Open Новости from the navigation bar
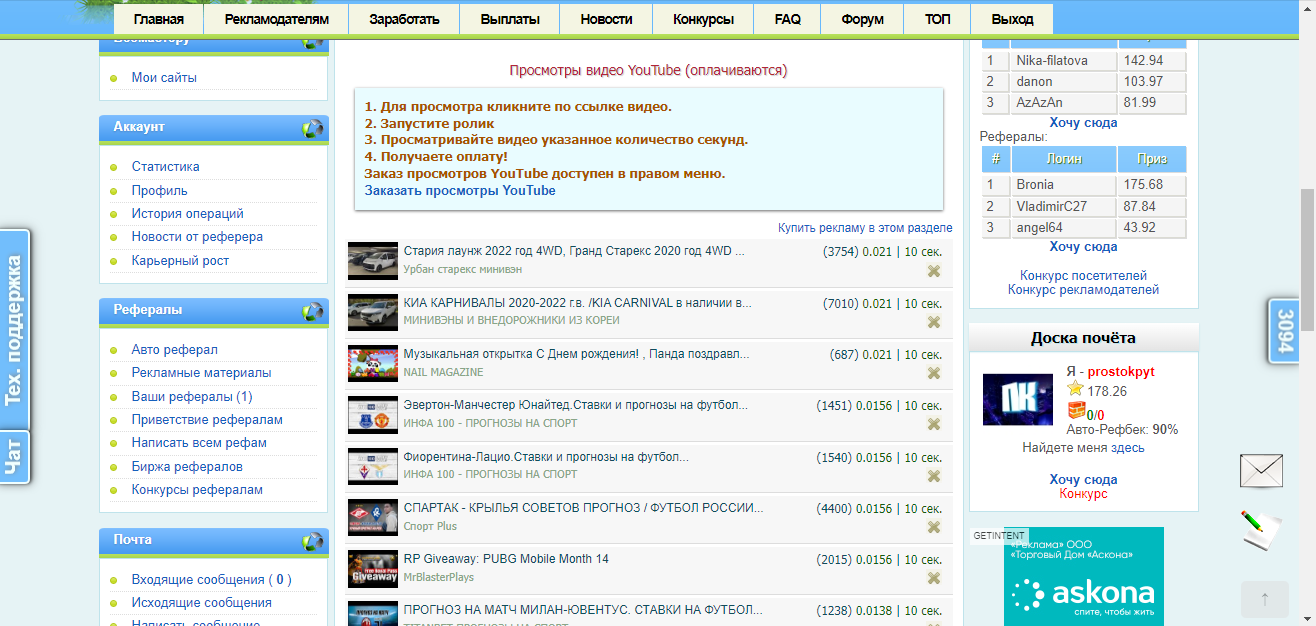Screen dimensions: 1316x626 (606, 19)
